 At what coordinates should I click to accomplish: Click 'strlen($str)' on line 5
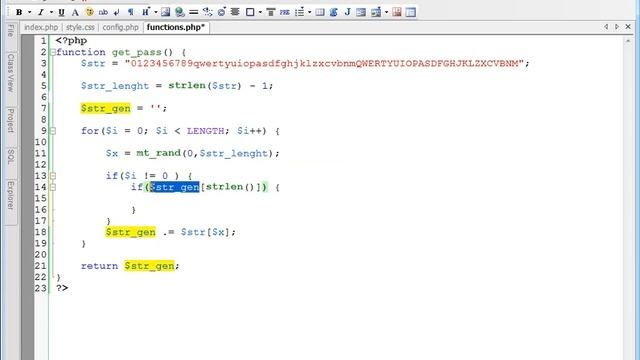point(205,86)
